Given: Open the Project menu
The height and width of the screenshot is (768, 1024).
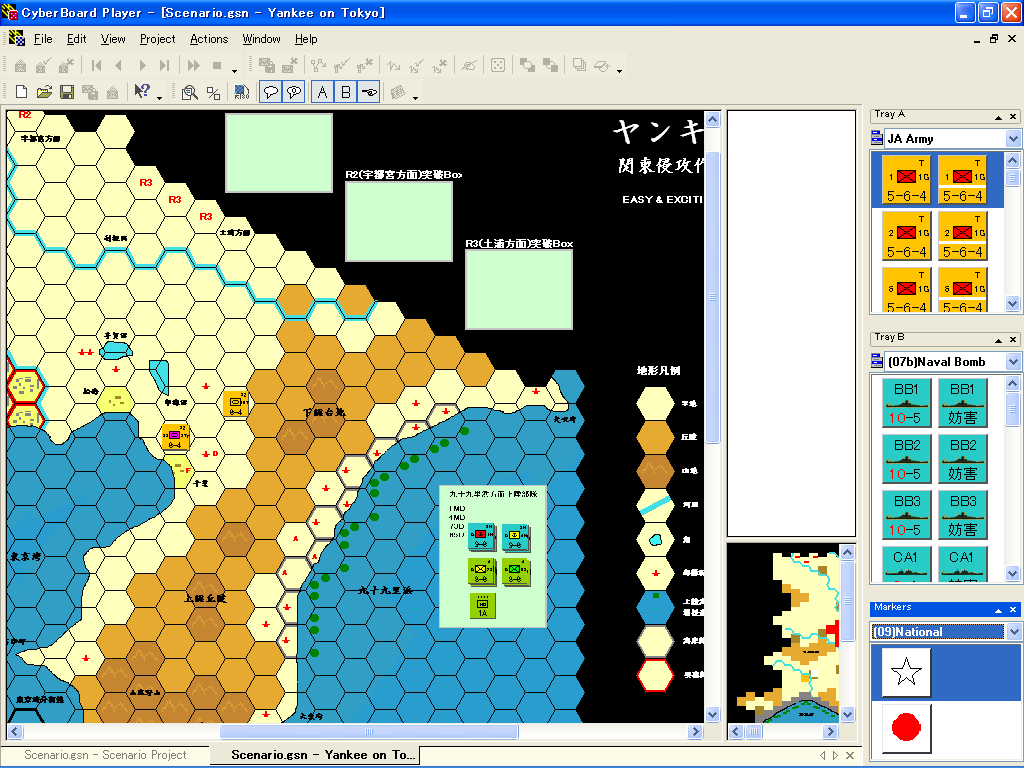Looking at the screenshot, I should tap(157, 39).
